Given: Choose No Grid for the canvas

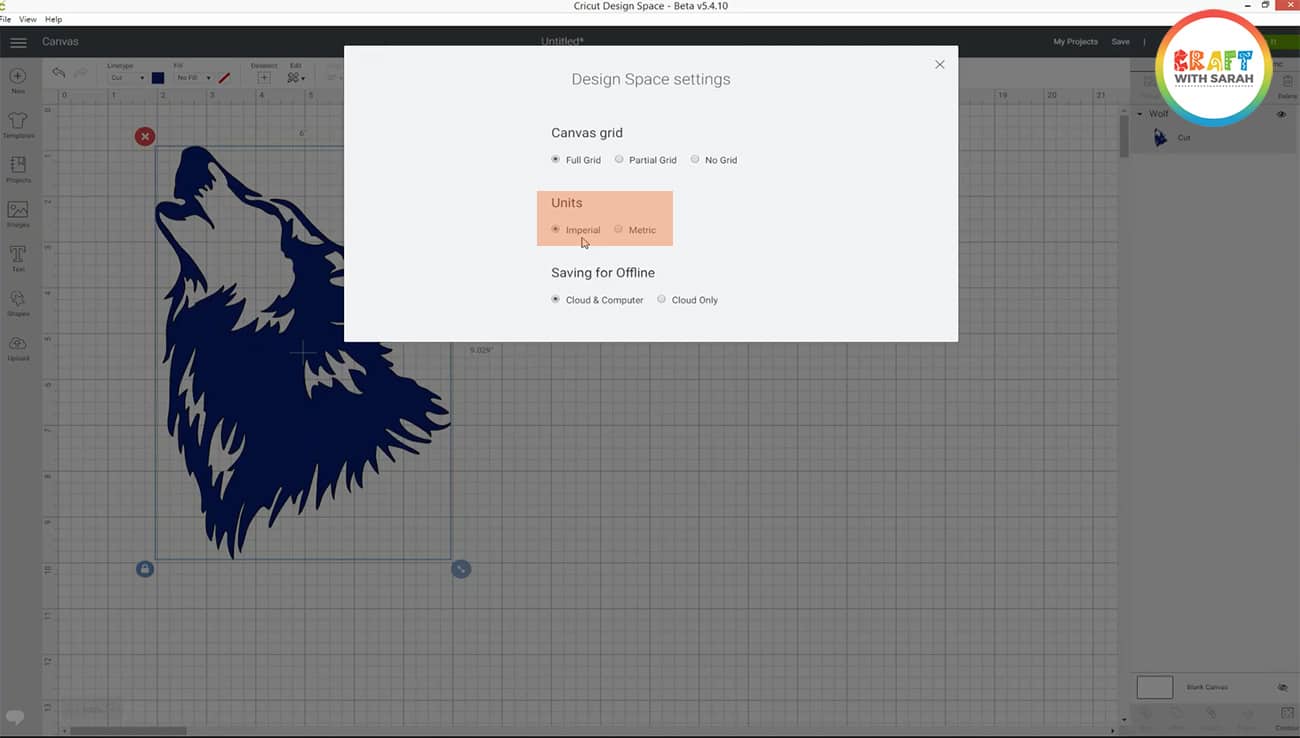Looking at the screenshot, I should tap(695, 159).
